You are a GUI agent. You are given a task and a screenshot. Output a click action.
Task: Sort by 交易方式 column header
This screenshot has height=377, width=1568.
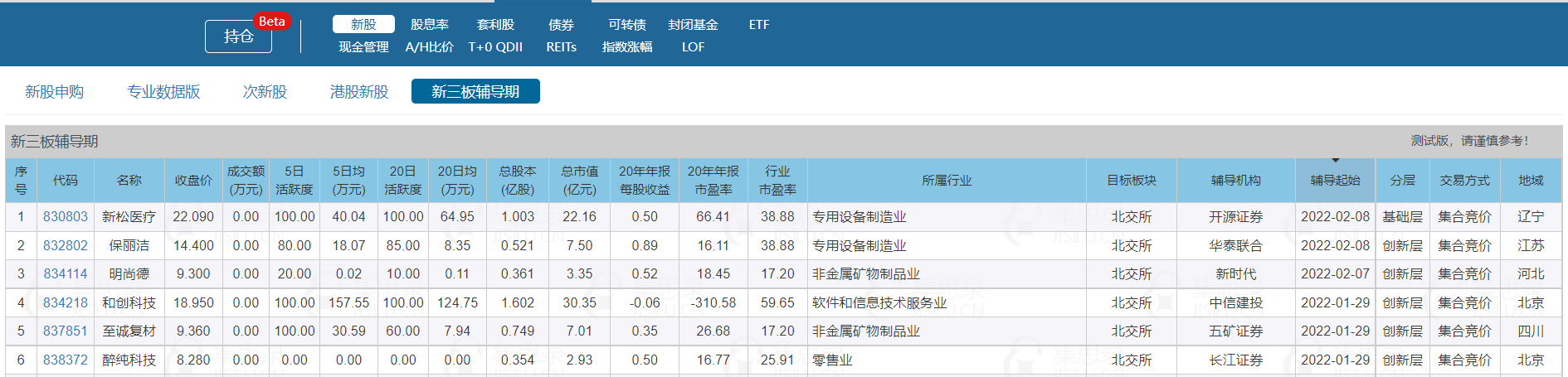[1465, 181]
